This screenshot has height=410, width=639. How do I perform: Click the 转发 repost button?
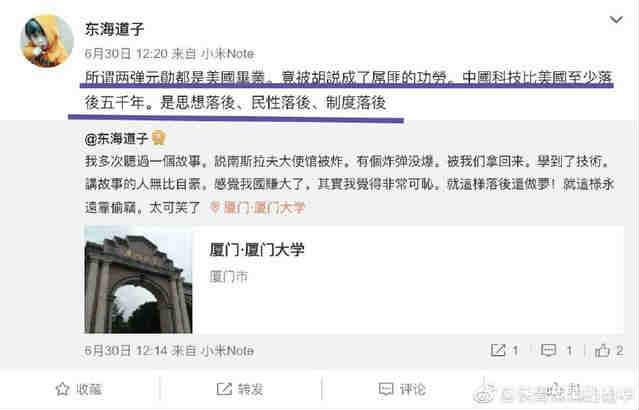240,389
